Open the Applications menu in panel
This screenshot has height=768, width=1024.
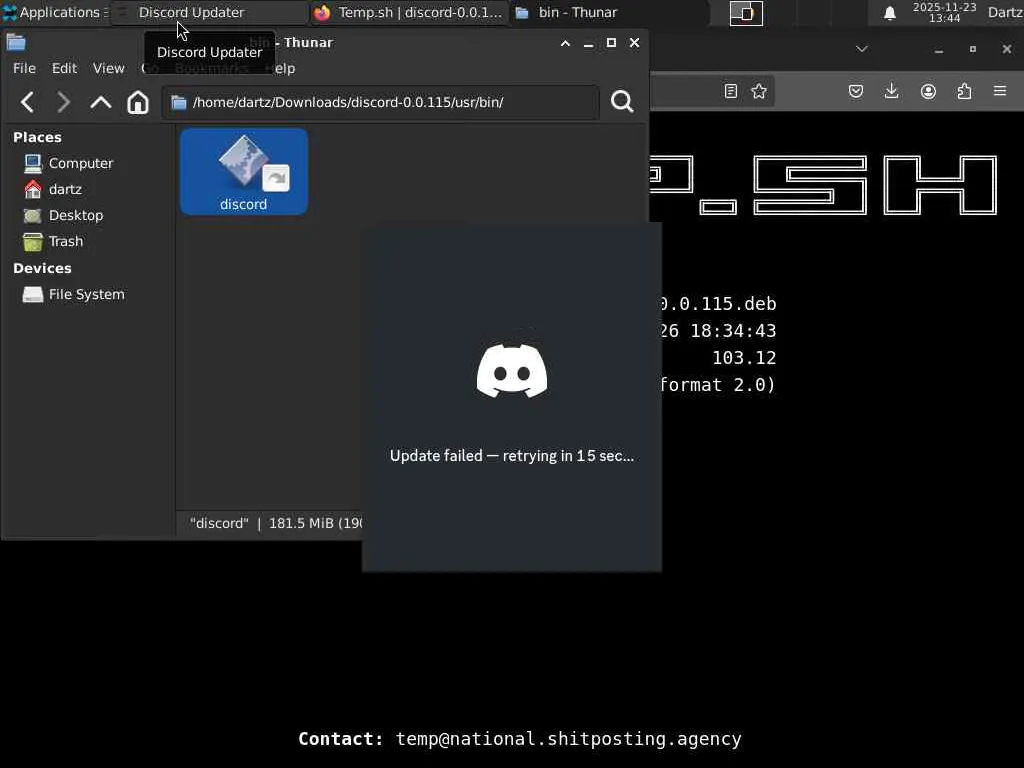point(55,12)
